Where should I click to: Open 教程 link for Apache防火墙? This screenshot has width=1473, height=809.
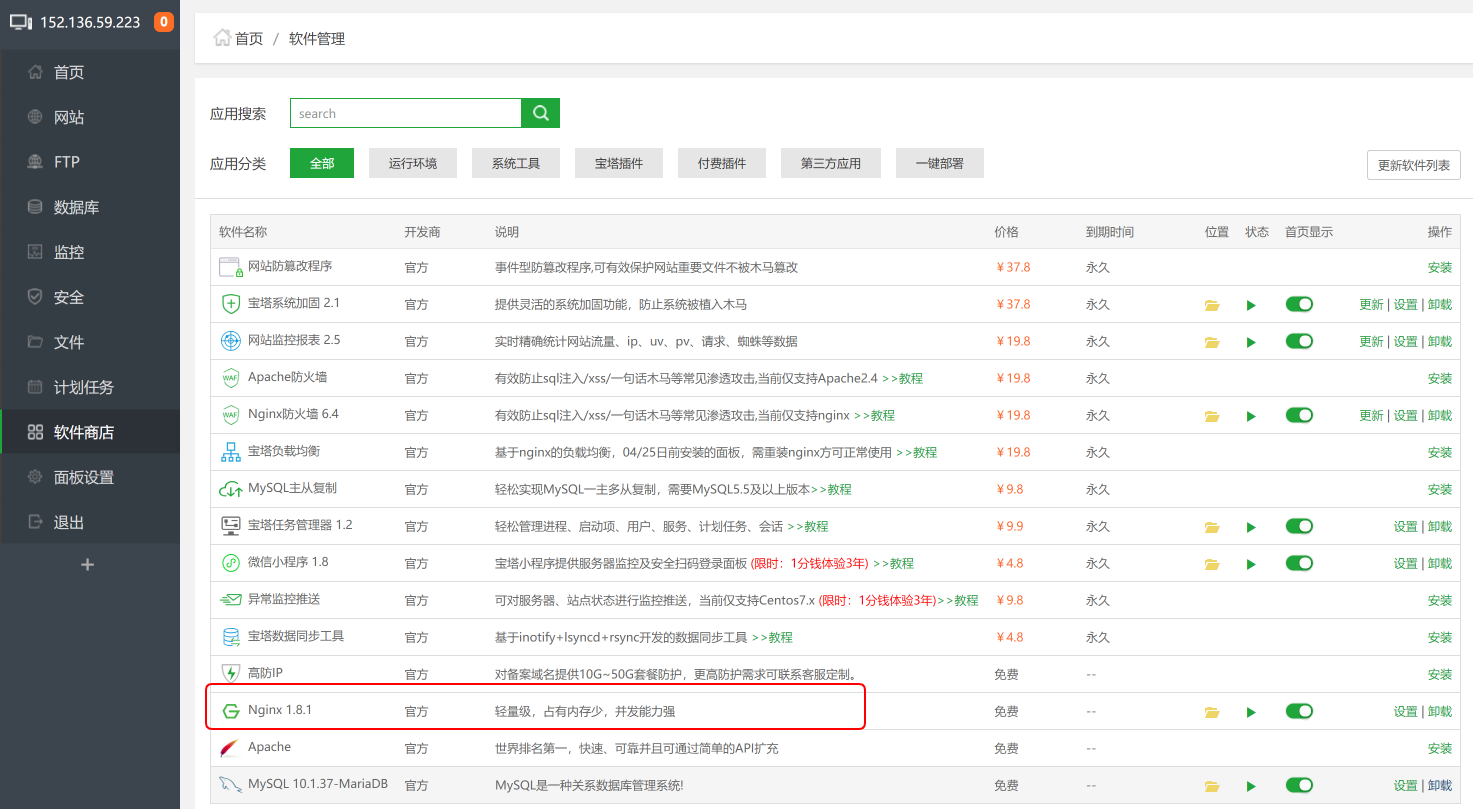point(902,379)
